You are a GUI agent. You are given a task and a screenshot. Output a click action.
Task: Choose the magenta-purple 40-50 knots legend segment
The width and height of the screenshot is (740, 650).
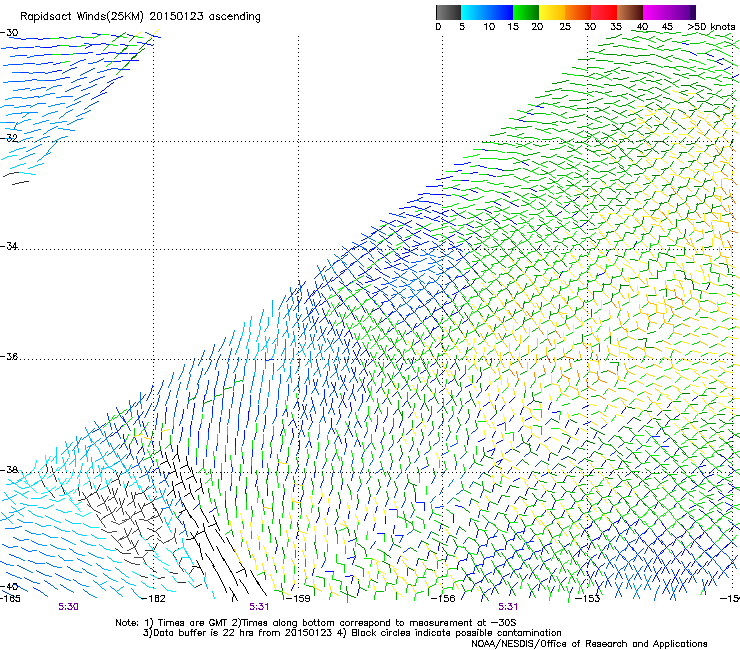669,12
